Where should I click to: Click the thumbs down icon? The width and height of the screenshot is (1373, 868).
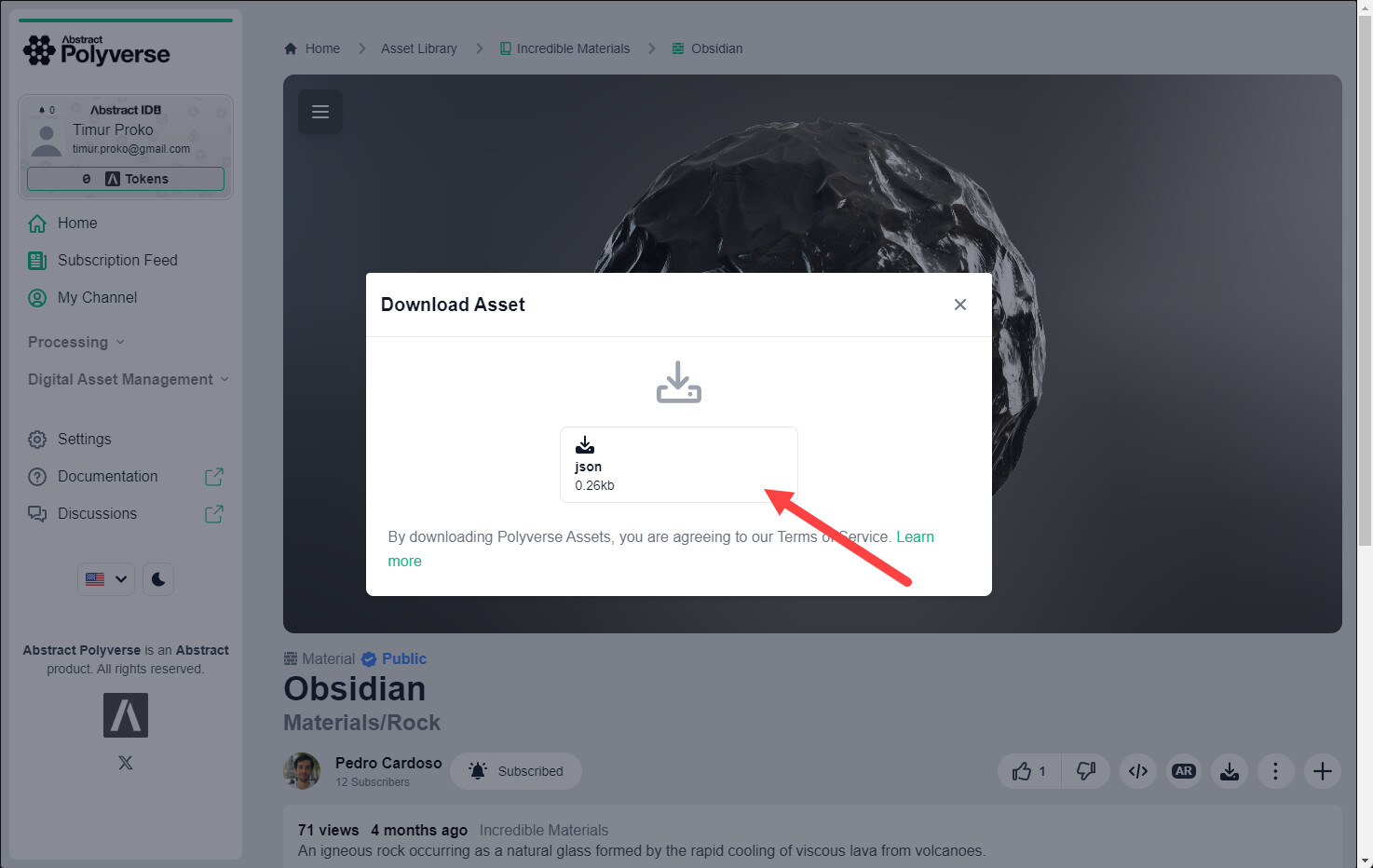coord(1086,771)
